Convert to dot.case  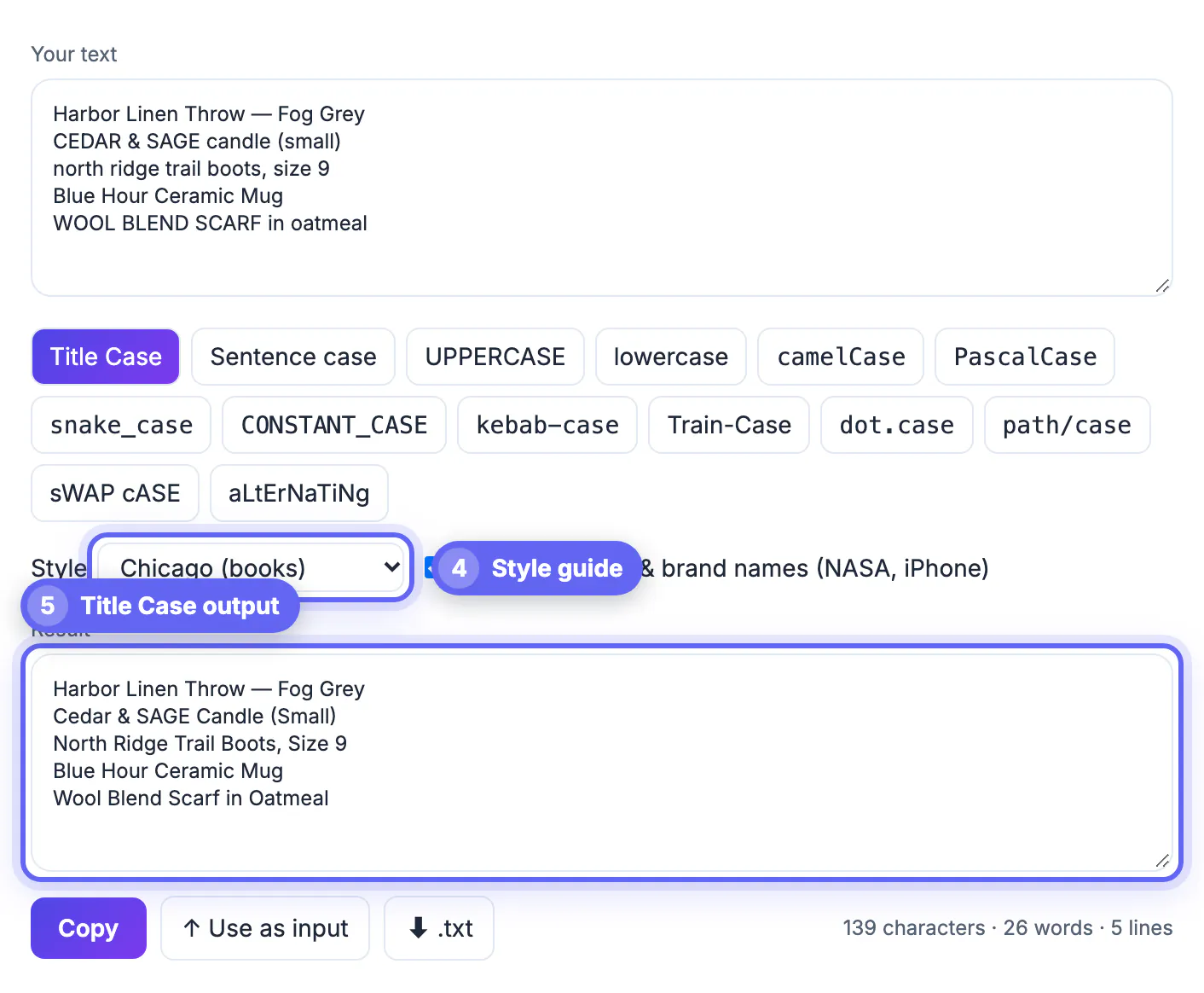pyautogui.click(x=897, y=425)
